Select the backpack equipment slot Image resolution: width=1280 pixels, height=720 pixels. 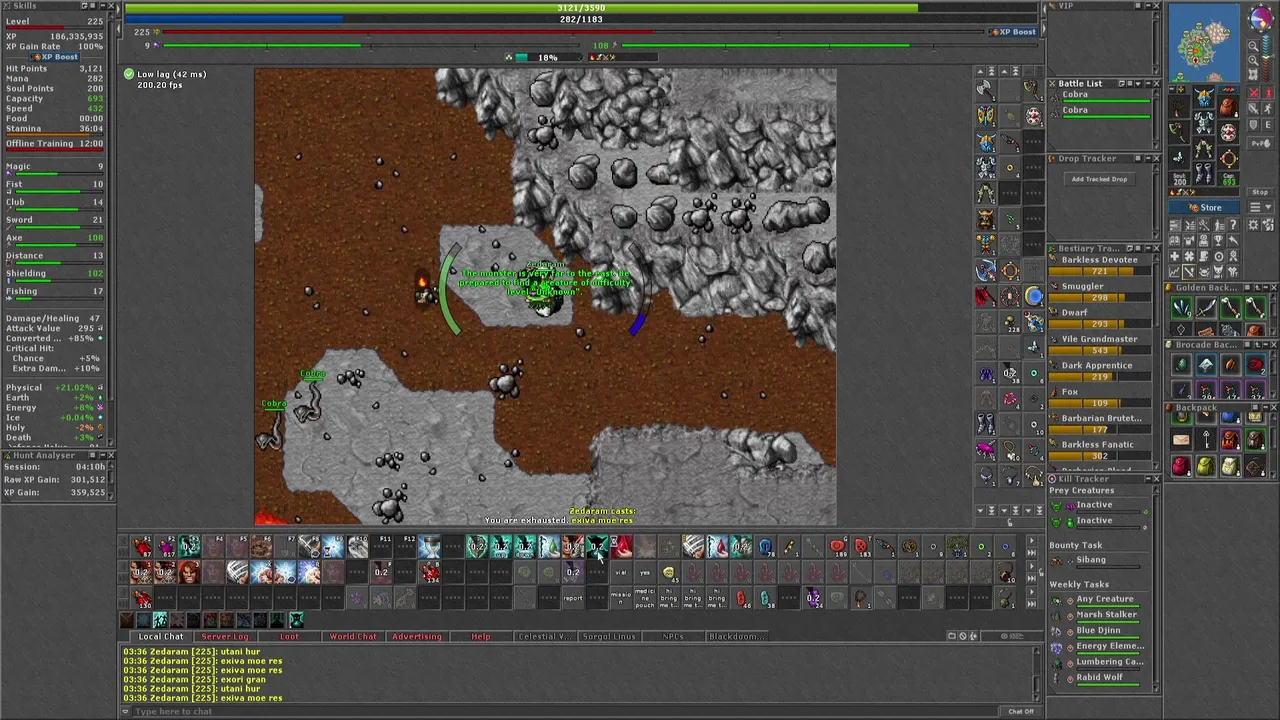coord(1229,107)
